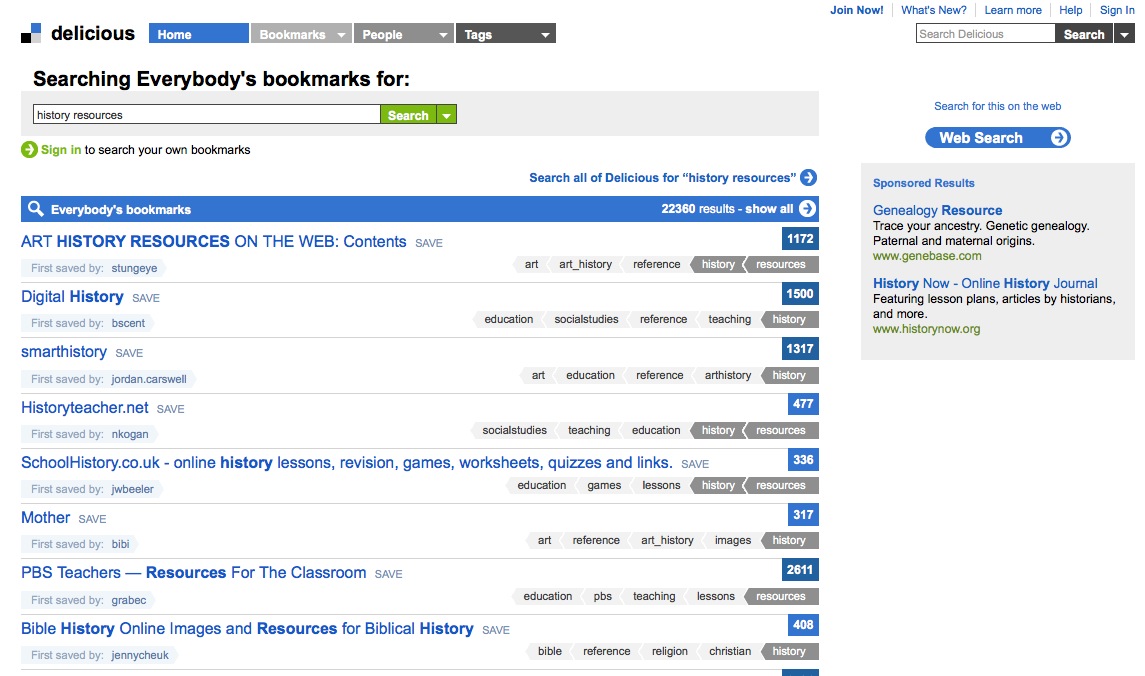Viewport: 1145px width, 676px height.
Task: Click the 1172 save count badge
Action: [x=800, y=239]
